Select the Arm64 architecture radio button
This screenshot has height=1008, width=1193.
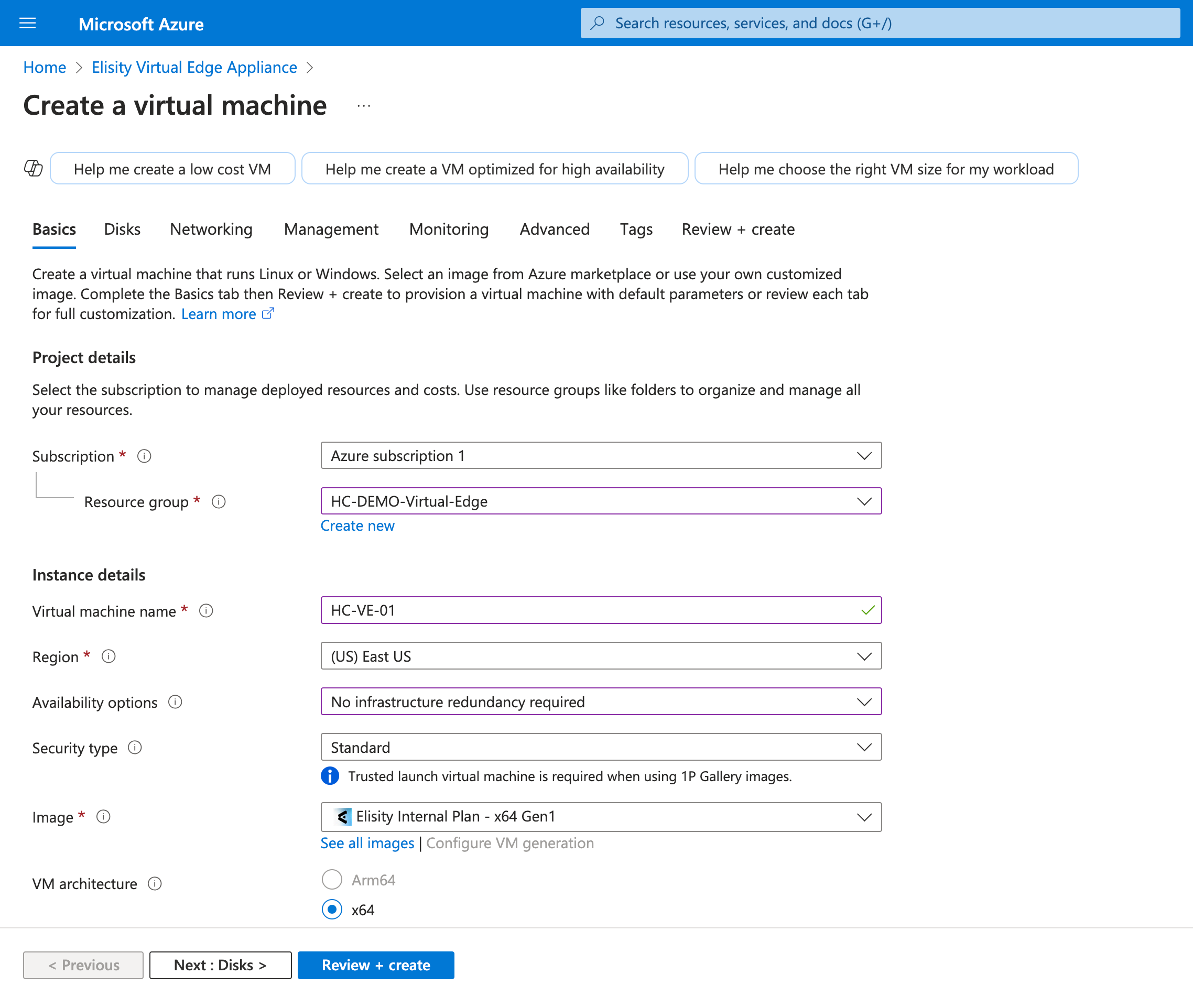pos(332,880)
